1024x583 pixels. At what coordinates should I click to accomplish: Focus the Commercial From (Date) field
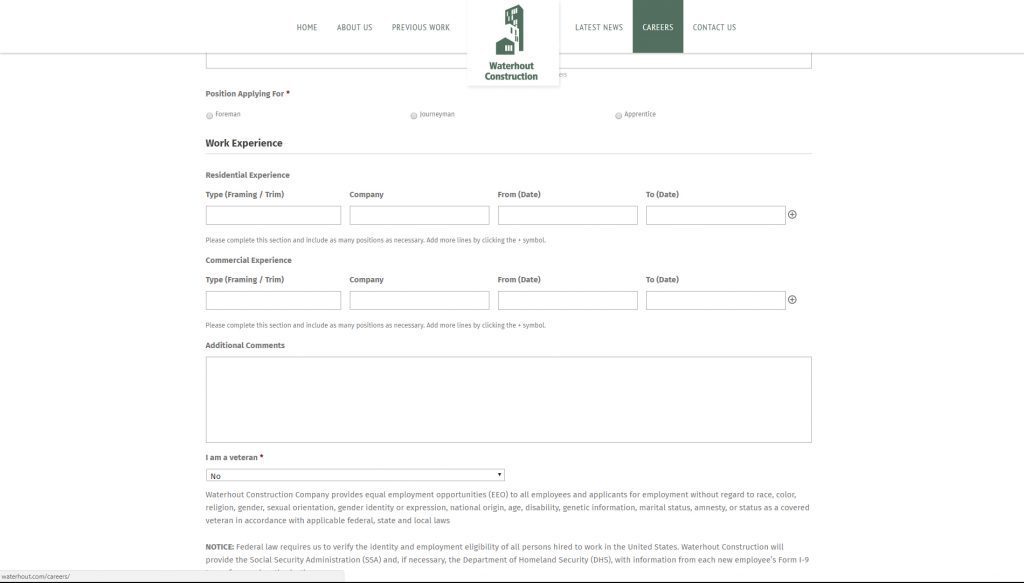[568, 300]
